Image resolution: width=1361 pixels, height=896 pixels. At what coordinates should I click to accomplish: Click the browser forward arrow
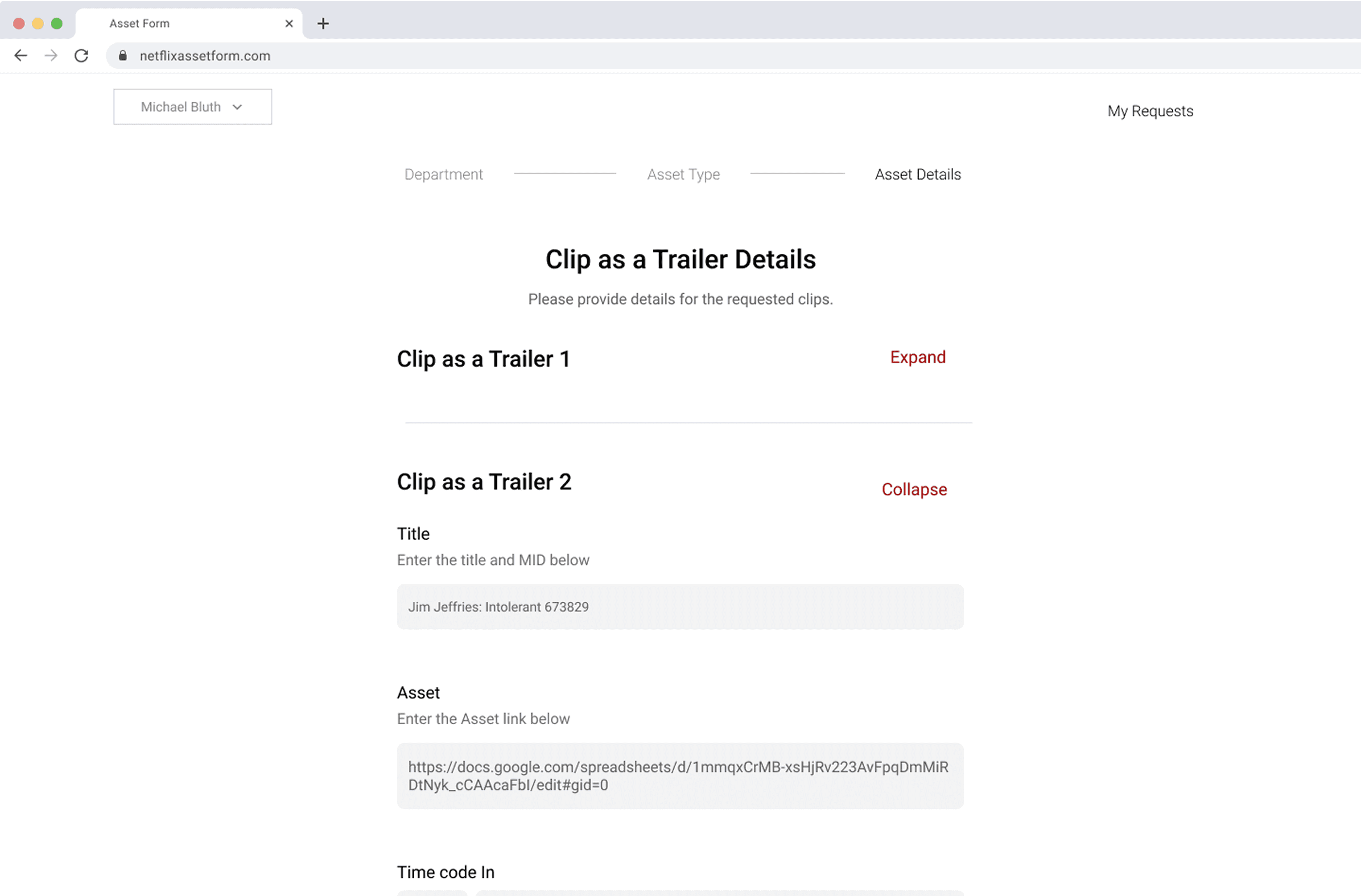(x=51, y=55)
